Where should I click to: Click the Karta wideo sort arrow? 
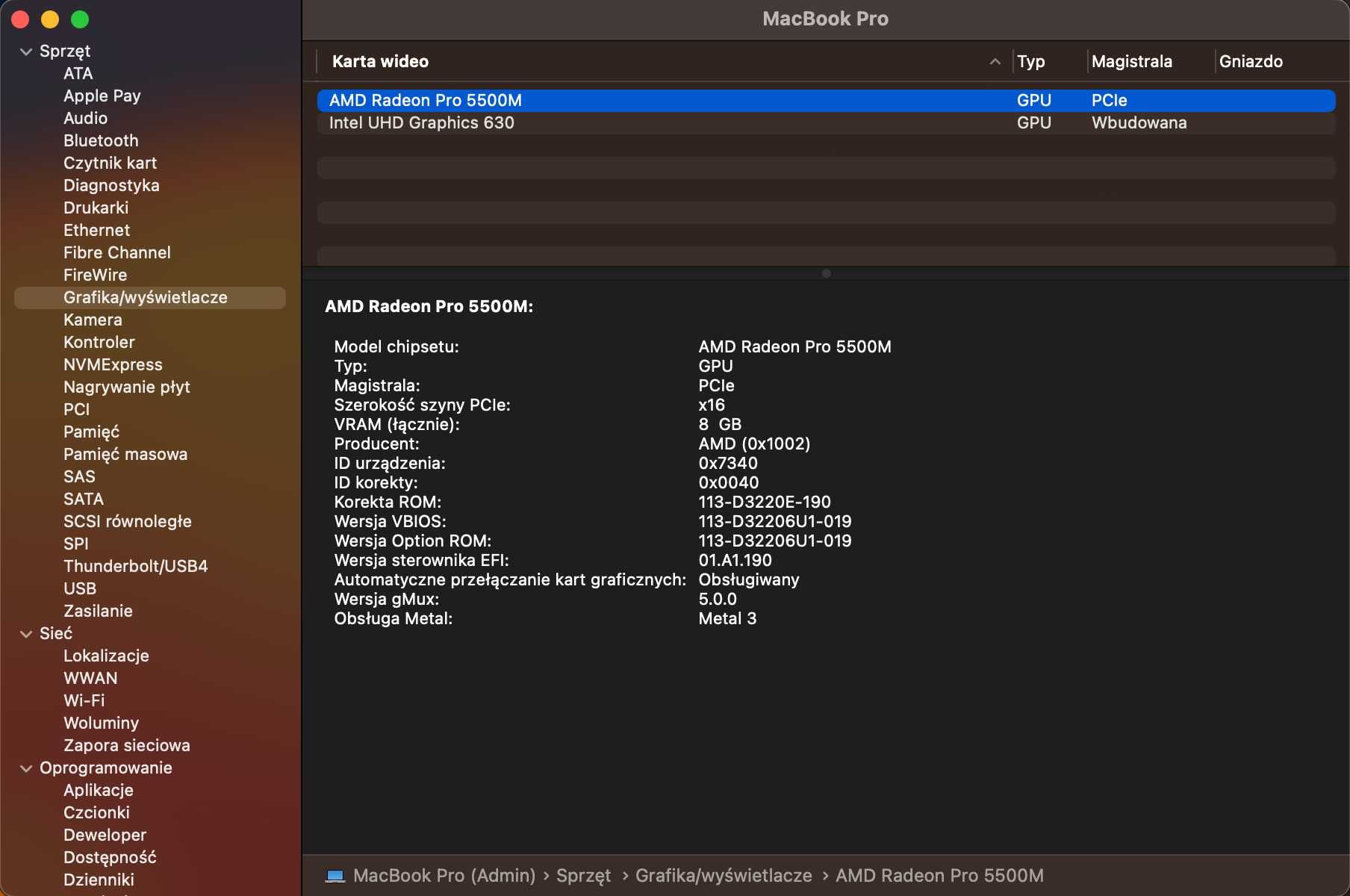(x=995, y=61)
